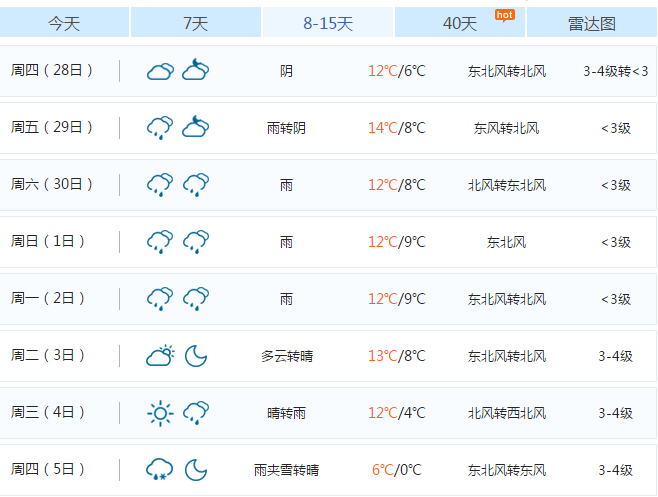
Task: Click temperature 12℃/8℃ for 周六
Action: (x=397, y=185)
